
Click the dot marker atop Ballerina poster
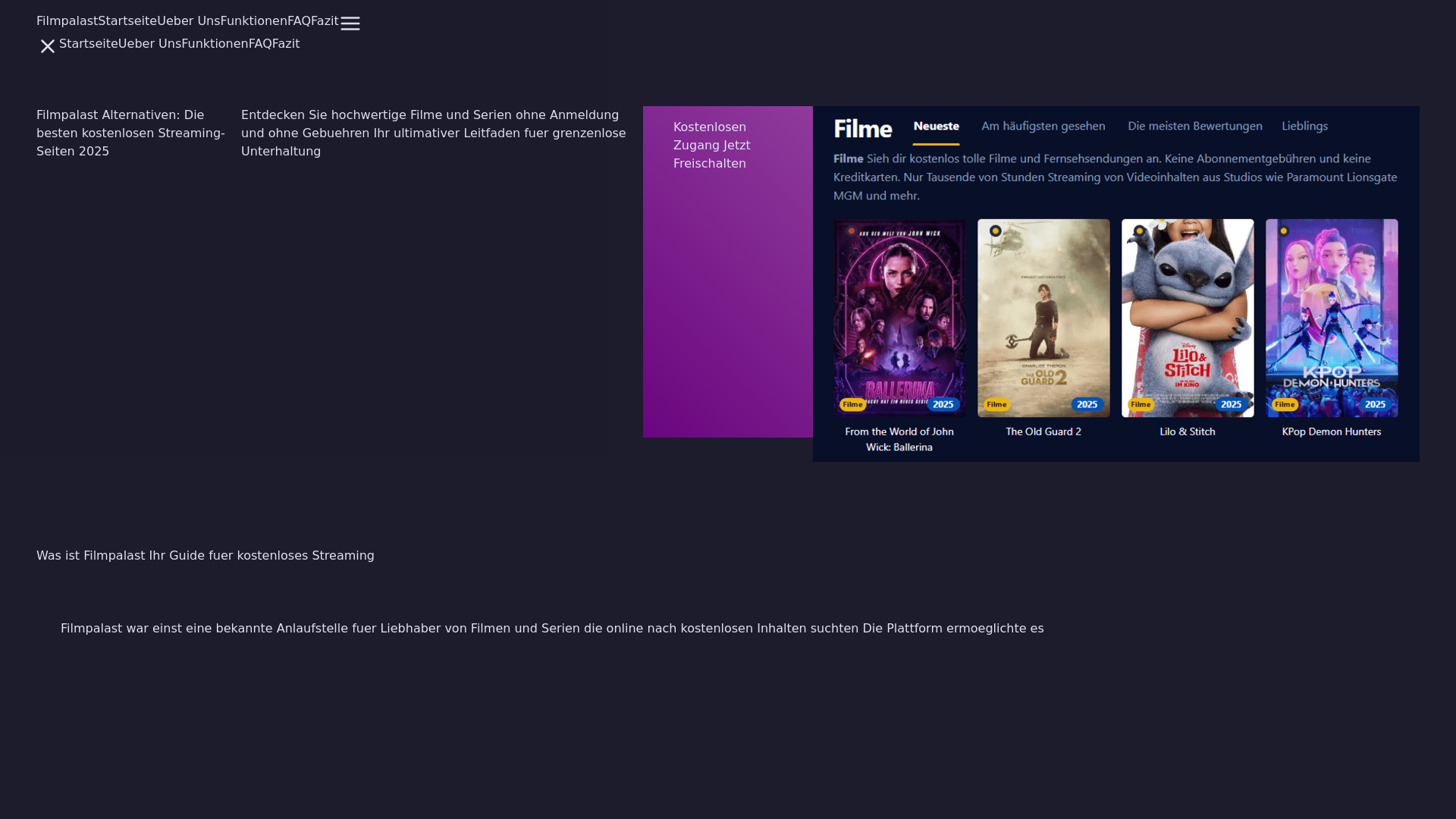852,231
